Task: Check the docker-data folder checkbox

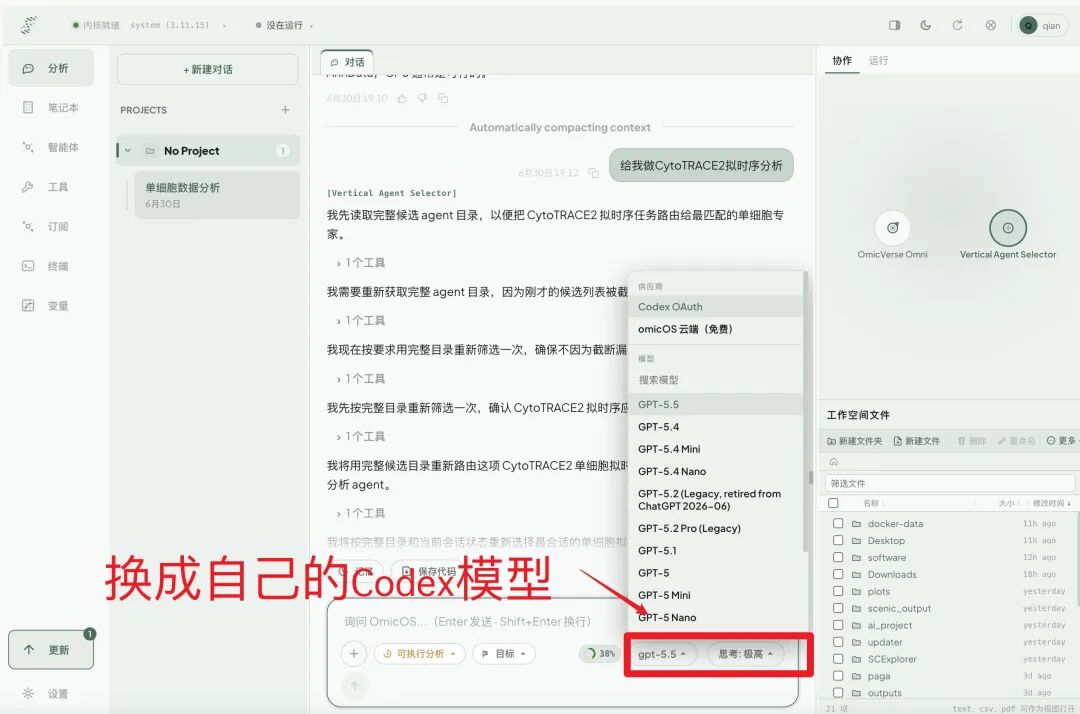Action: 838,523
